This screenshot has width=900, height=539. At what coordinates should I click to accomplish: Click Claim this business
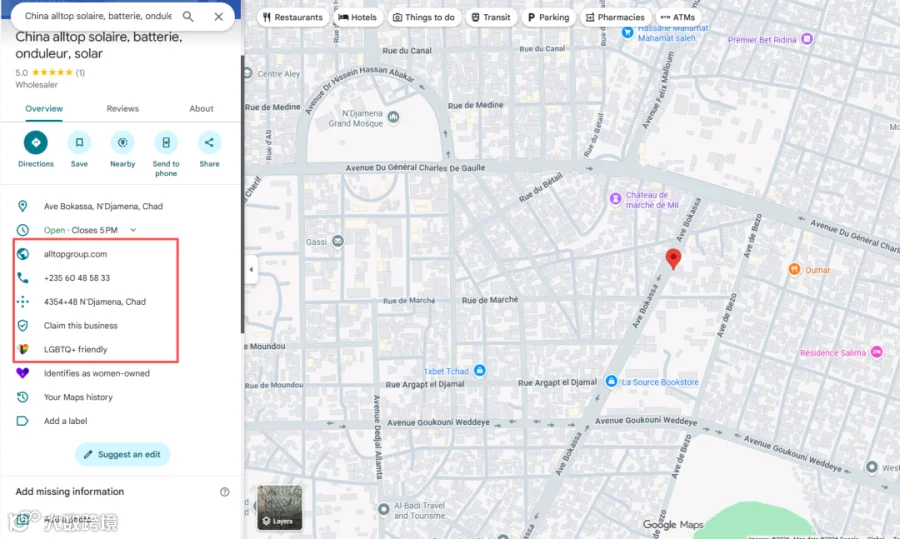point(80,325)
